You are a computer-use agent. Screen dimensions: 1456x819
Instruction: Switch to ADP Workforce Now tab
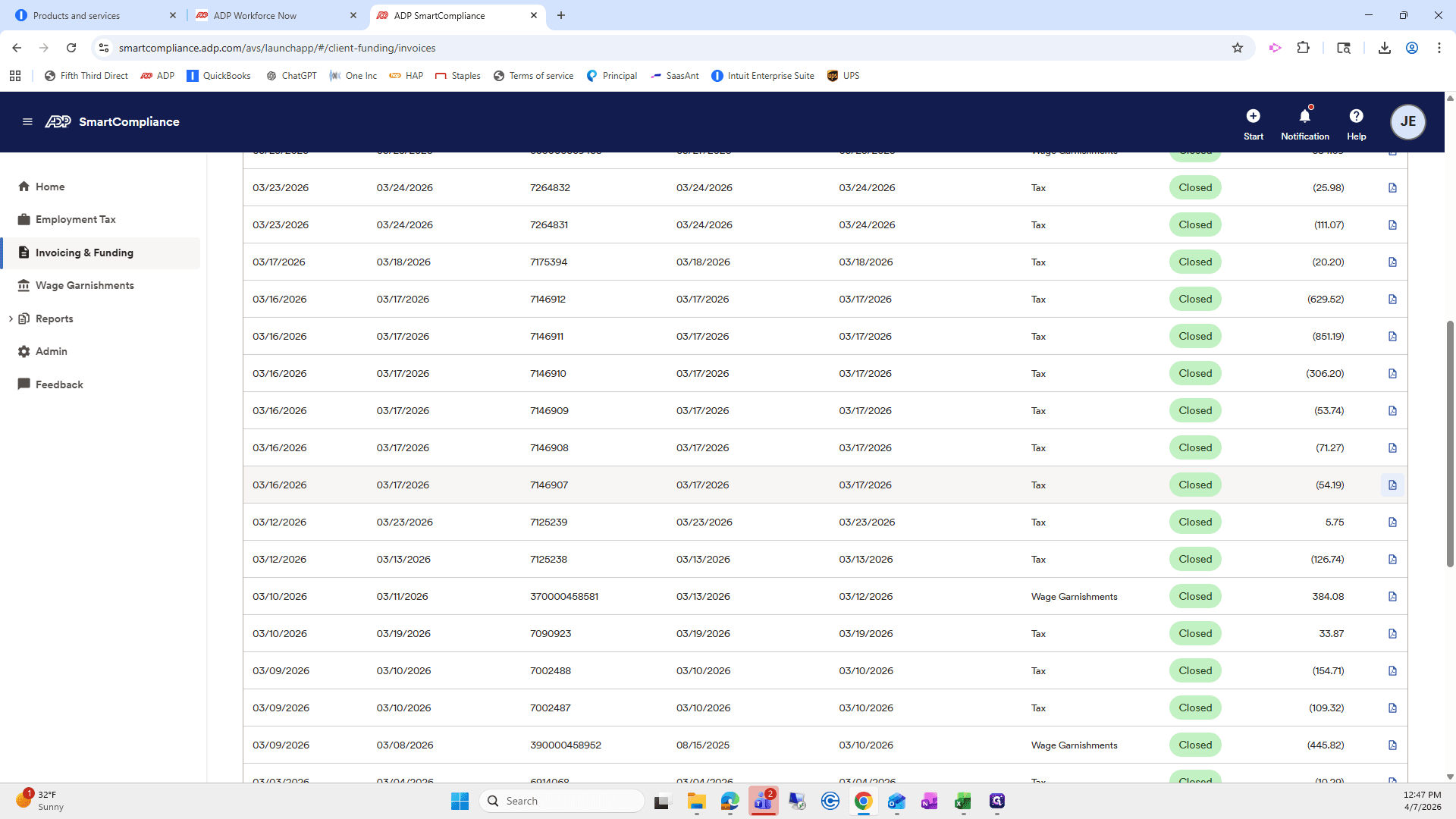pos(277,15)
